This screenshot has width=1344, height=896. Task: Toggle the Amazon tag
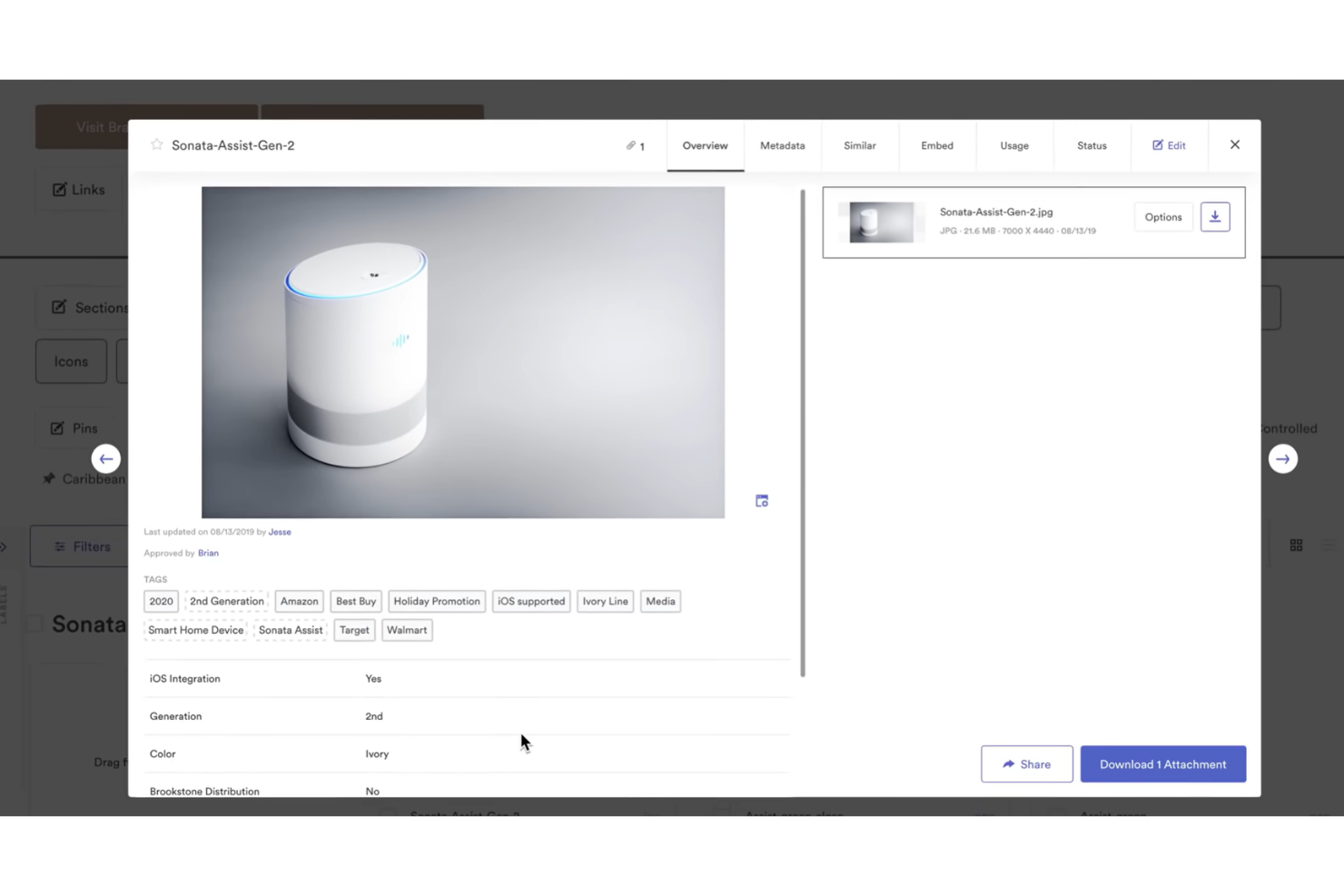pyautogui.click(x=299, y=601)
